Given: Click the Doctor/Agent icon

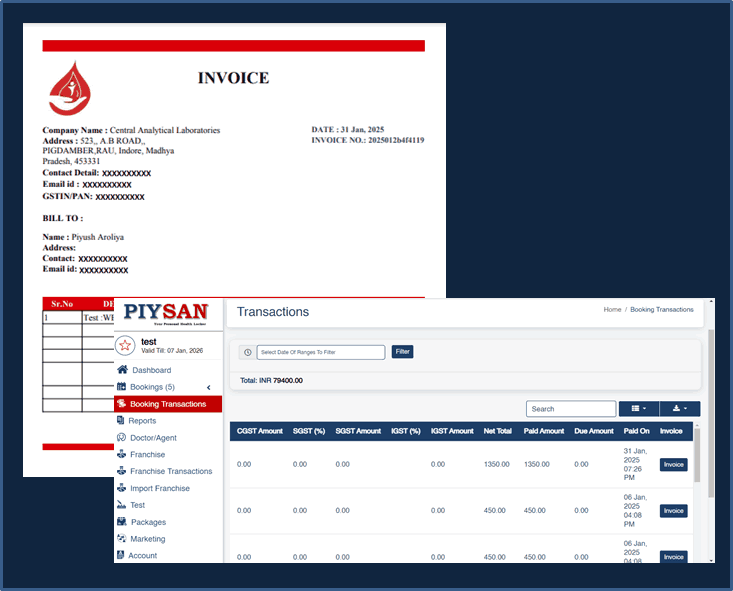Looking at the screenshot, I should click(122, 437).
